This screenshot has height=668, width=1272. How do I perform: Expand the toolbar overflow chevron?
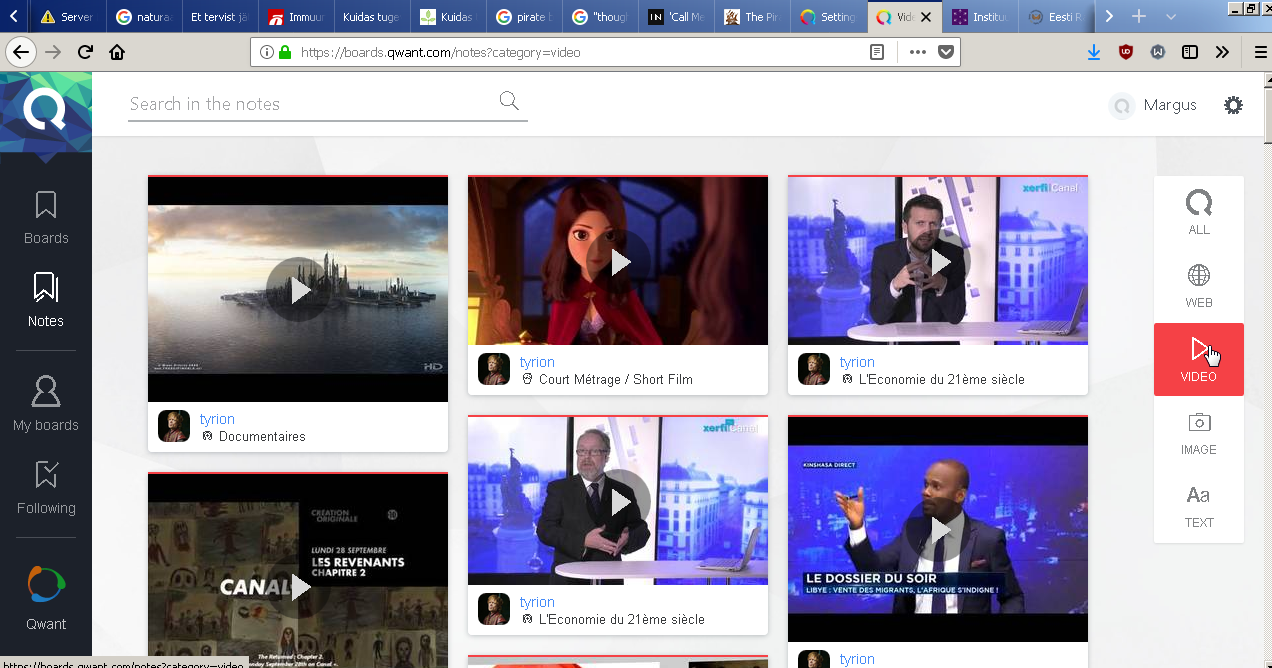pos(1222,52)
